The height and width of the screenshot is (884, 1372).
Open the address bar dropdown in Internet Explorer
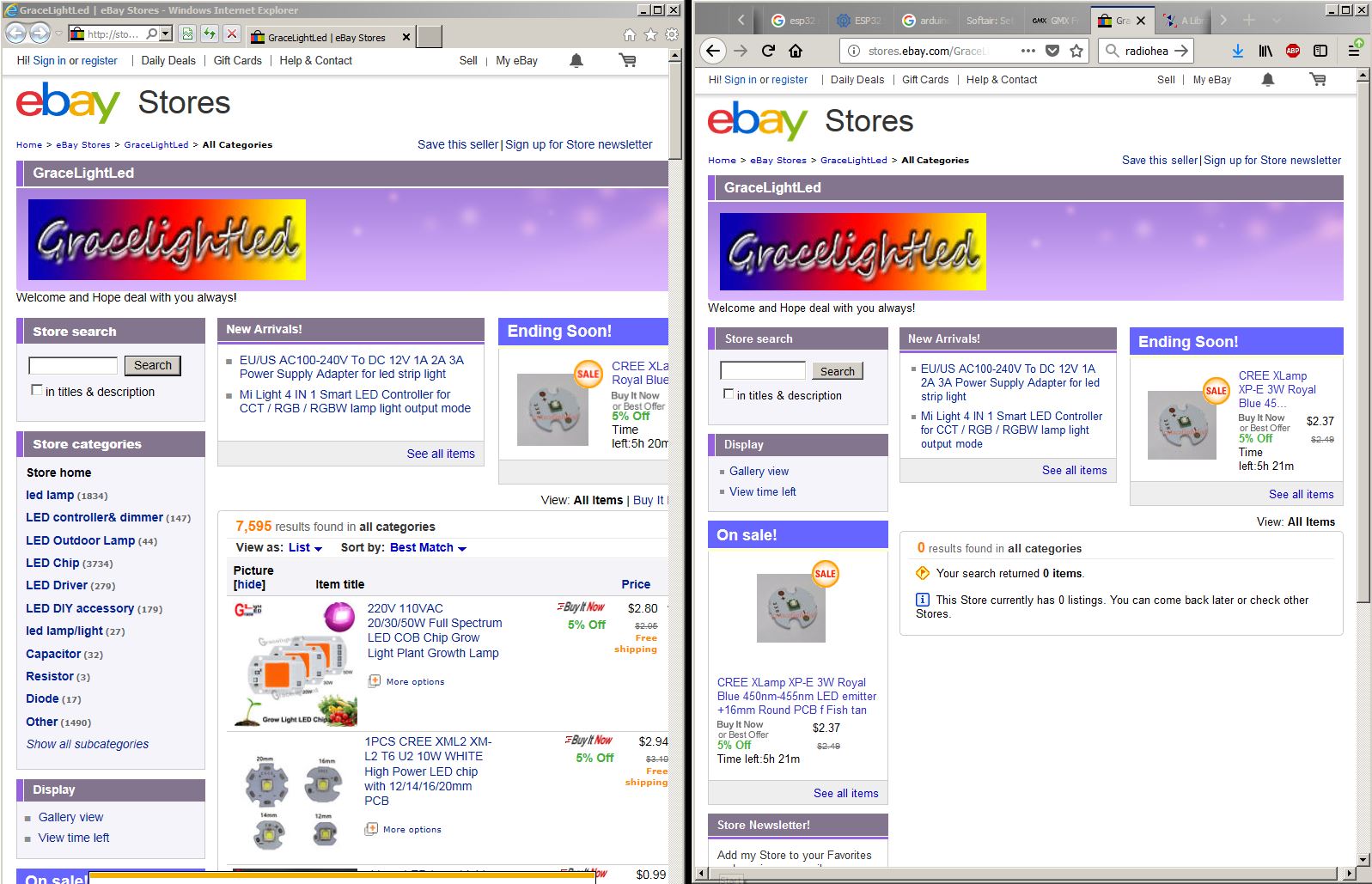pos(166,34)
